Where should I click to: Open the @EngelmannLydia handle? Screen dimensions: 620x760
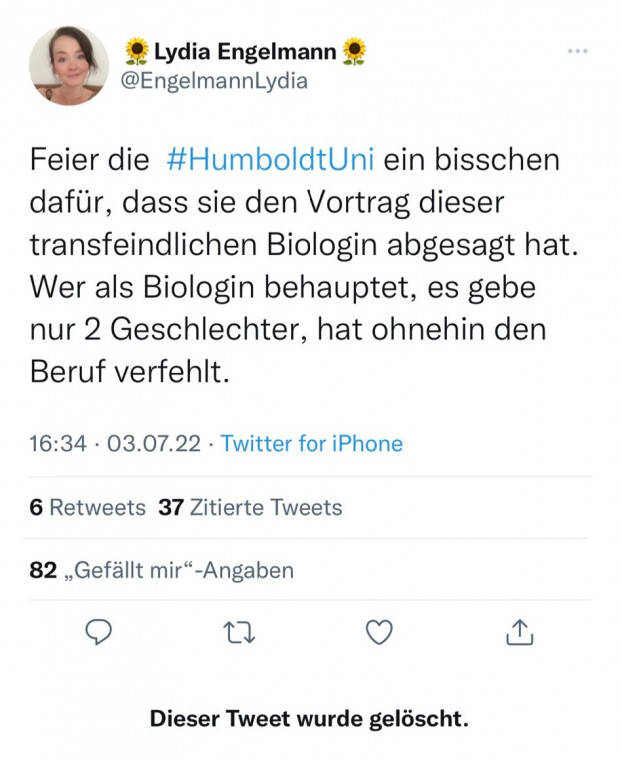[213, 81]
